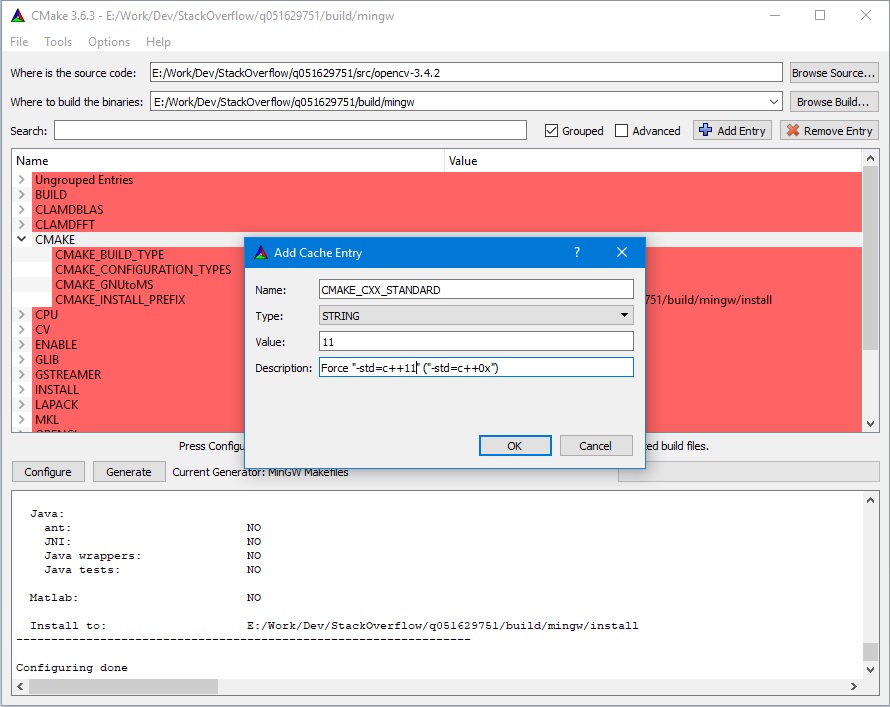Expand the GLIB group
The height and width of the screenshot is (707, 890).
click(22, 360)
